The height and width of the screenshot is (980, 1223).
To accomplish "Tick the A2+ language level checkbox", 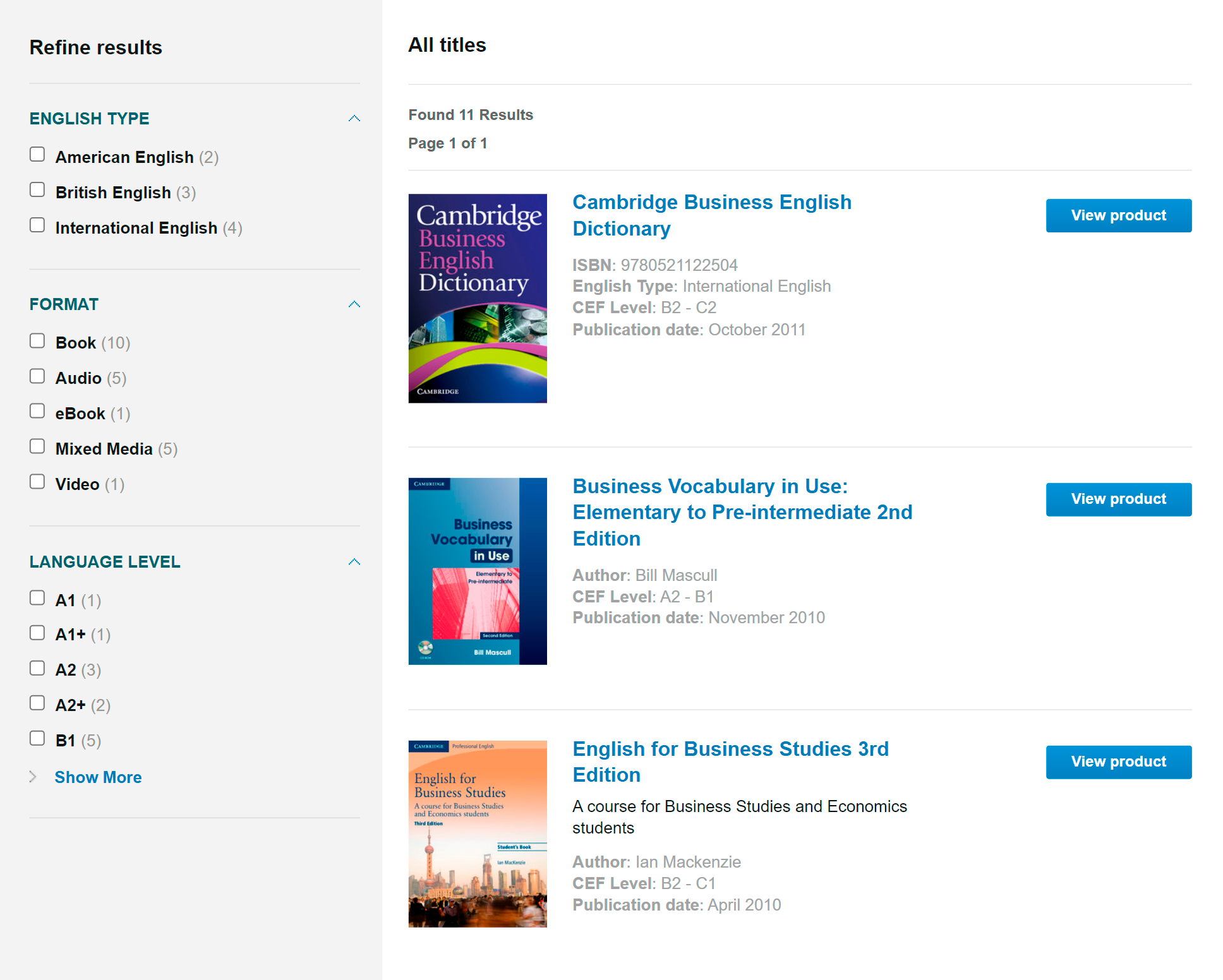I will click(x=37, y=703).
